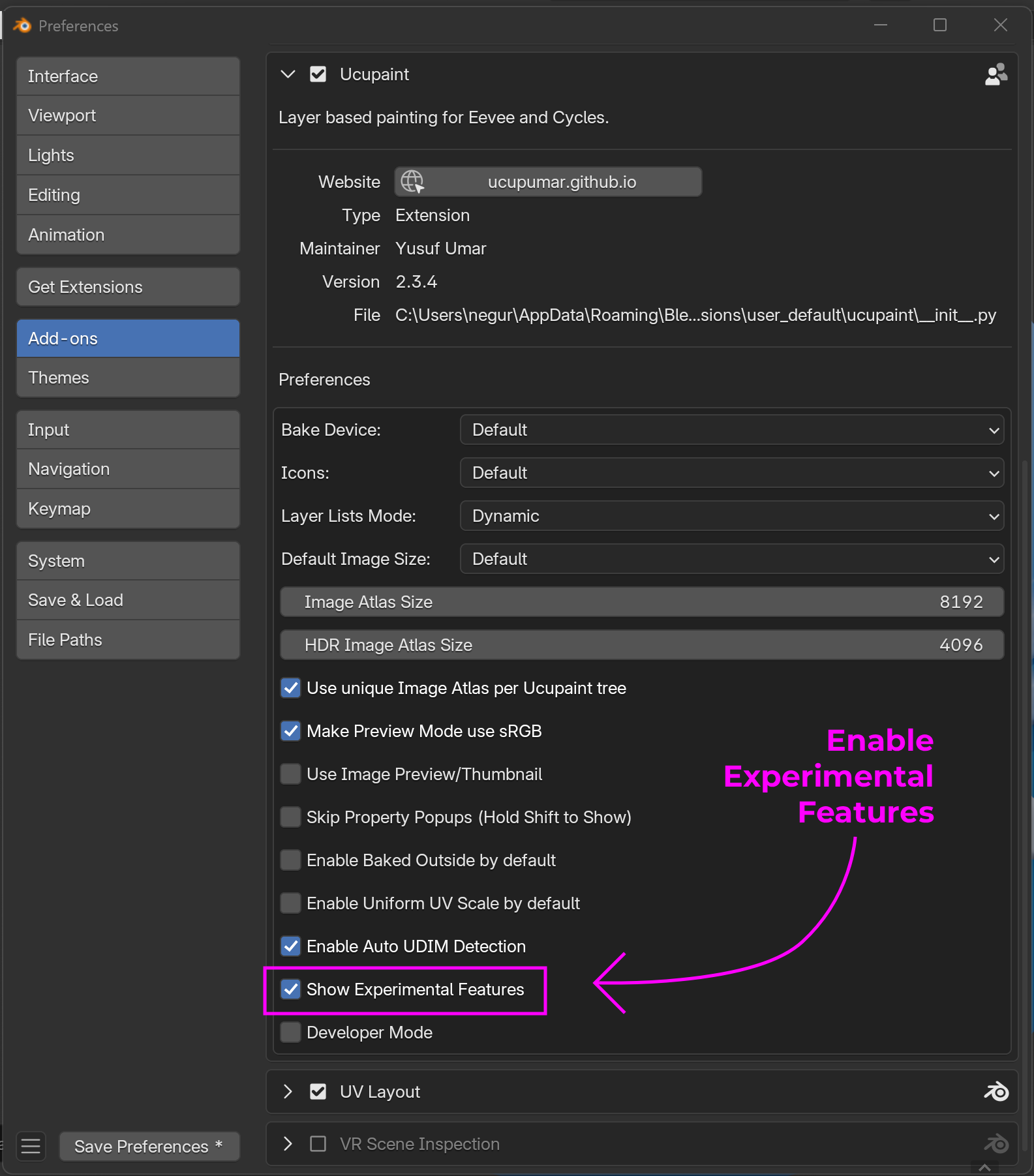Image resolution: width=1034 pixels, height=1176 pixels.
Task: Switch to the Interface section
Action: coord(128,76)
